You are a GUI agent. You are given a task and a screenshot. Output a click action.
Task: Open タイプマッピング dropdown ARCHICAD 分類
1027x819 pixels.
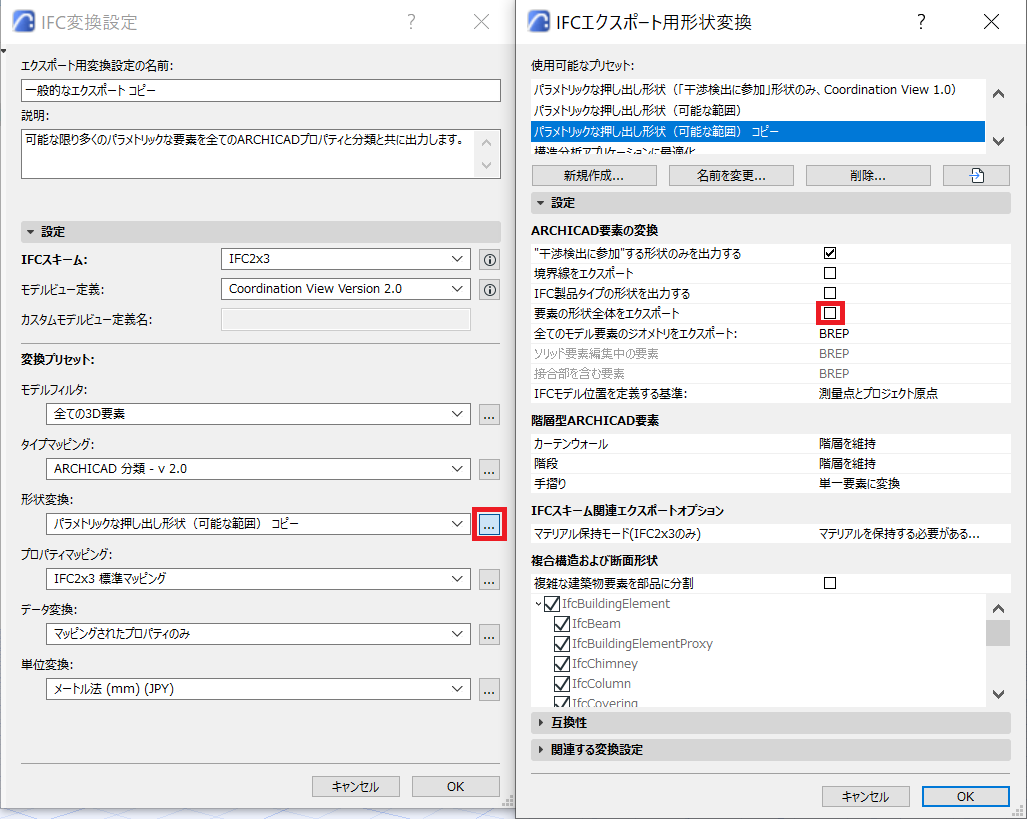click(x=258, y=469)
